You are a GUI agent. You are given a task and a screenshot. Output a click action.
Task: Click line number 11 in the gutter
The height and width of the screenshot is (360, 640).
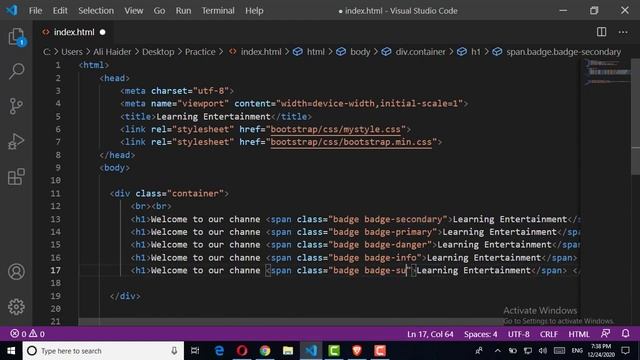click(x=56, y=193)
